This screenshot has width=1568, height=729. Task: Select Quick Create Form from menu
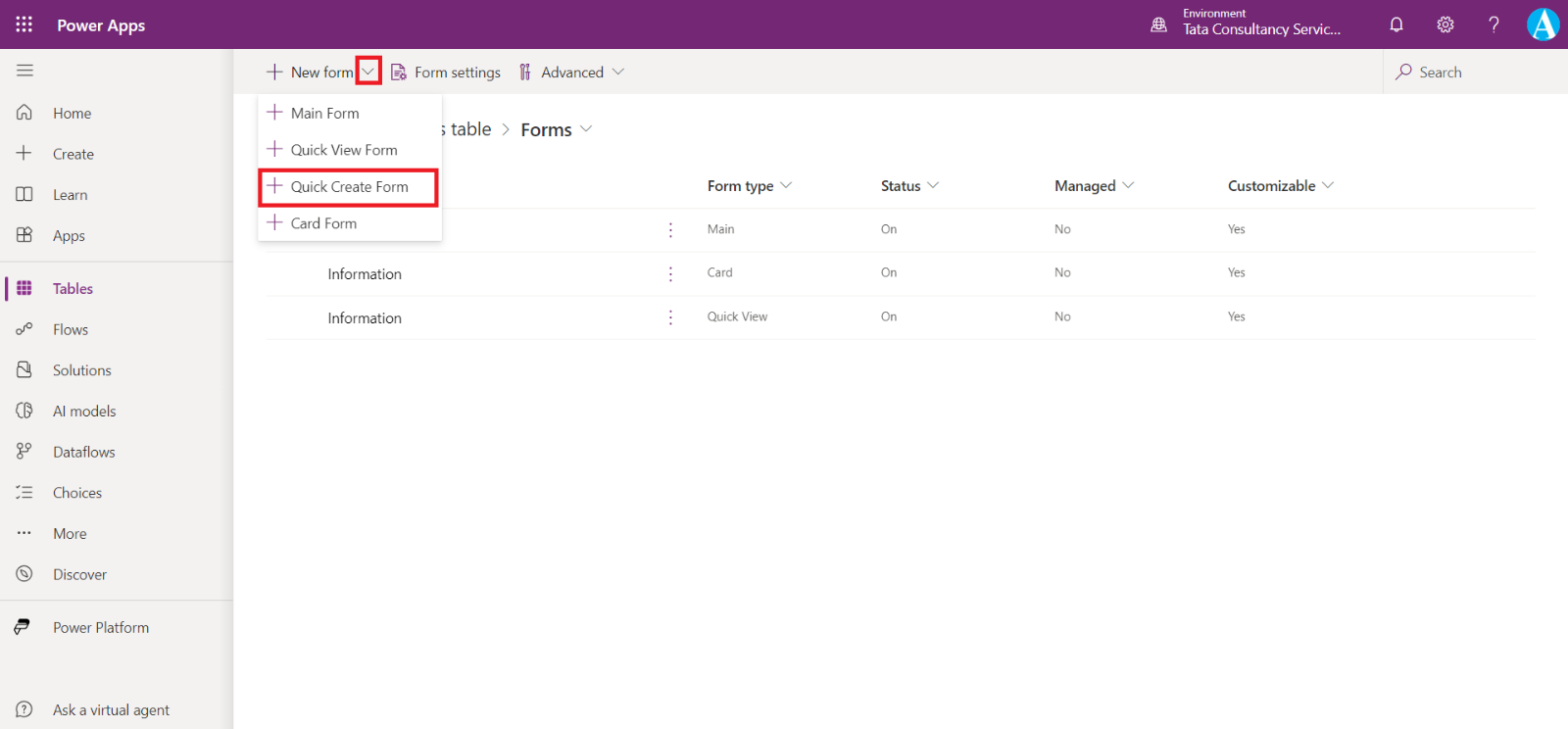[349, 187]
